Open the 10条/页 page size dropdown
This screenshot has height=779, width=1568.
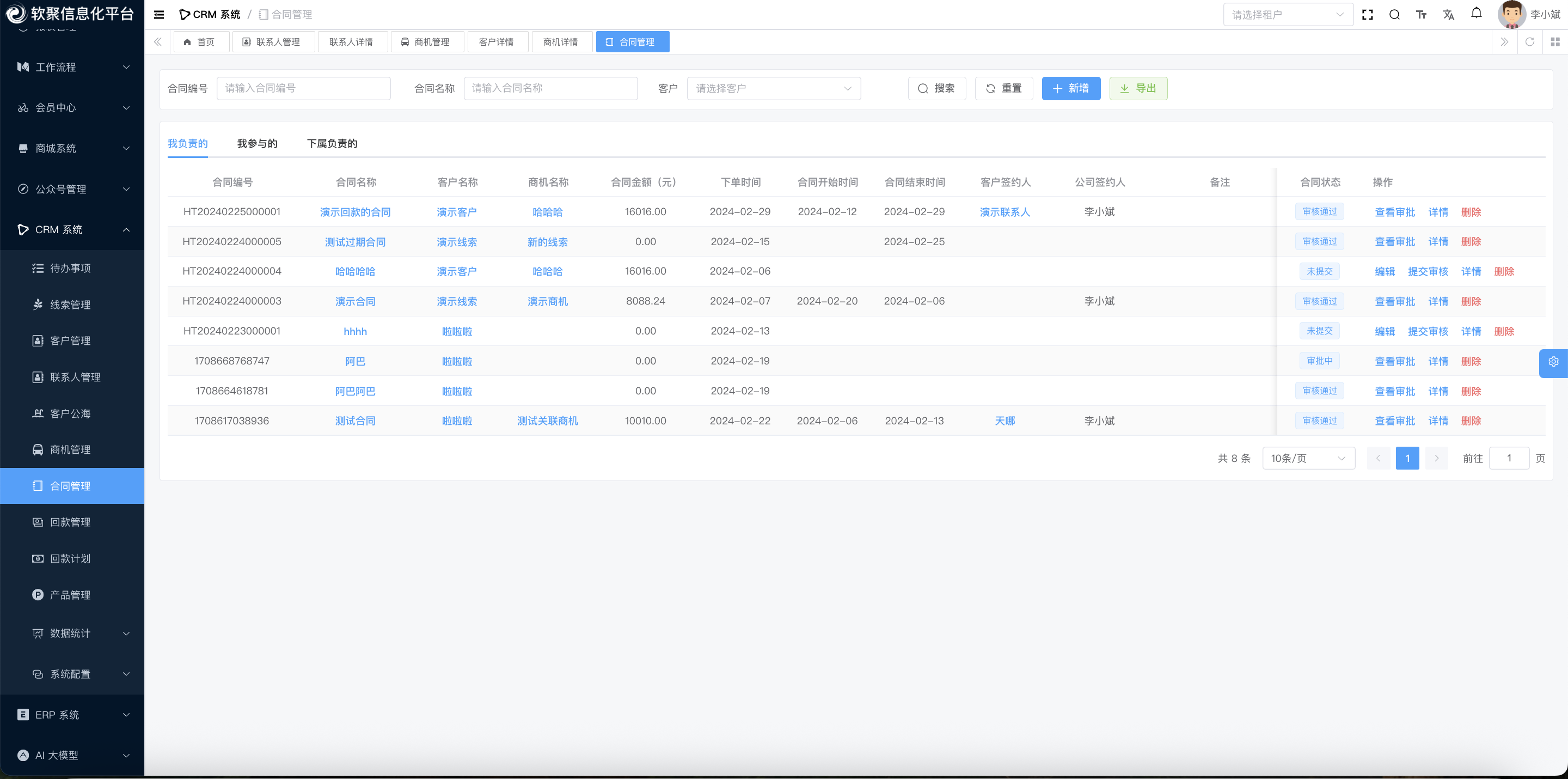click(1308, 458)
